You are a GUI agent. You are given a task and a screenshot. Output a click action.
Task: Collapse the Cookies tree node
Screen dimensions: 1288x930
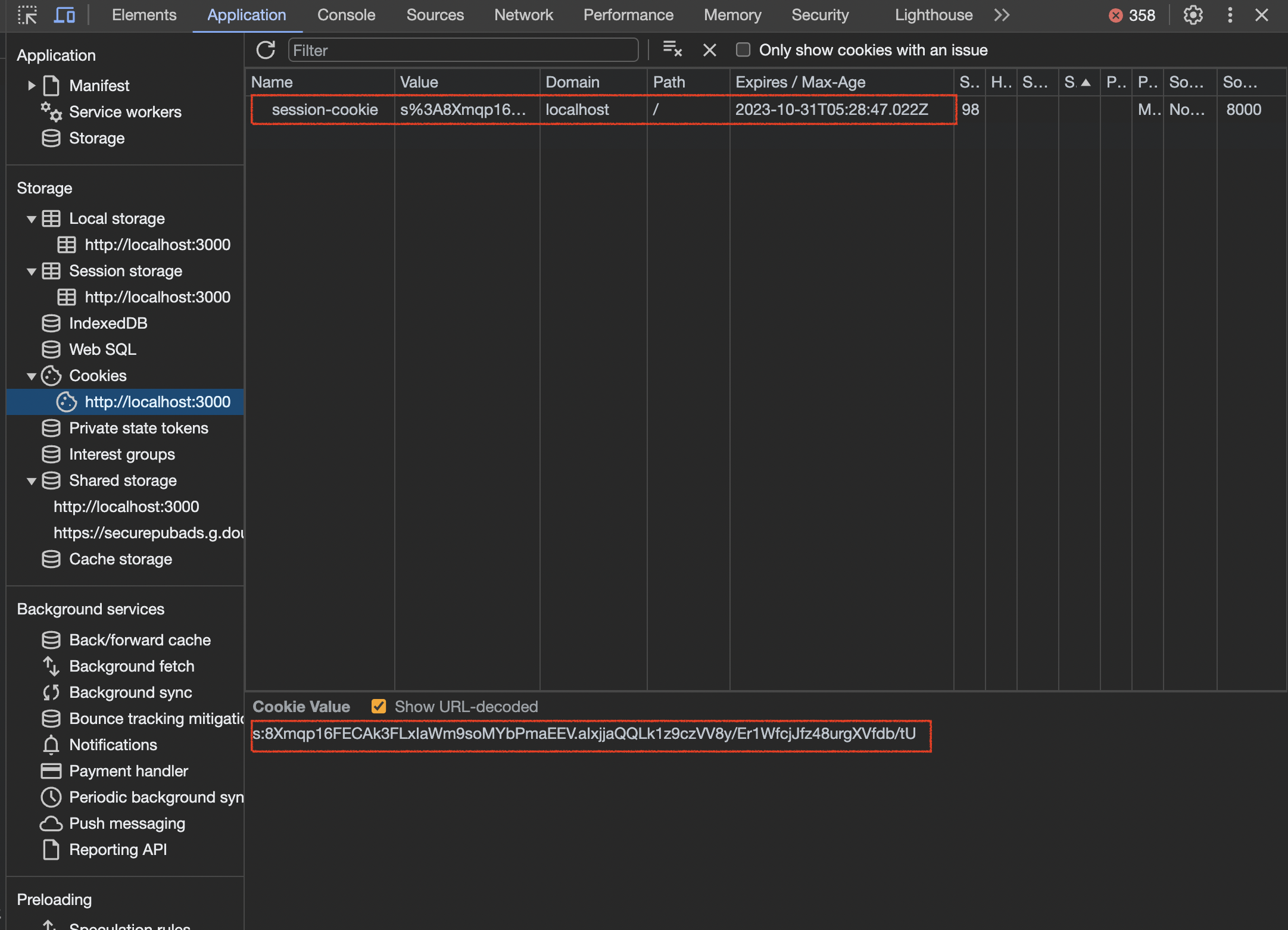[32, 376]
